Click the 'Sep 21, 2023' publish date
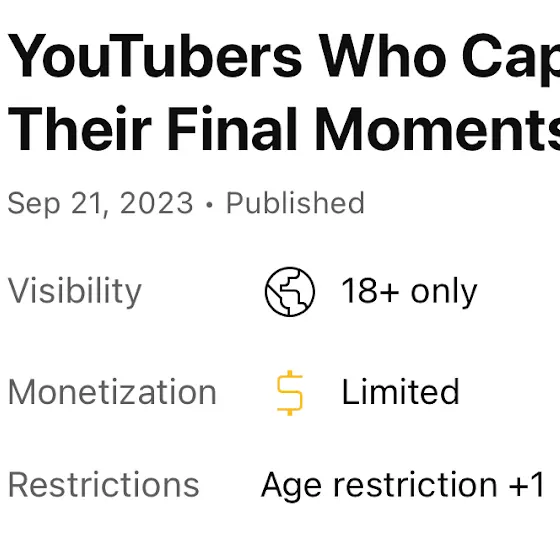The height and width of the screenshot is (560, 560). pyautogui.click(x=100, y=204)
